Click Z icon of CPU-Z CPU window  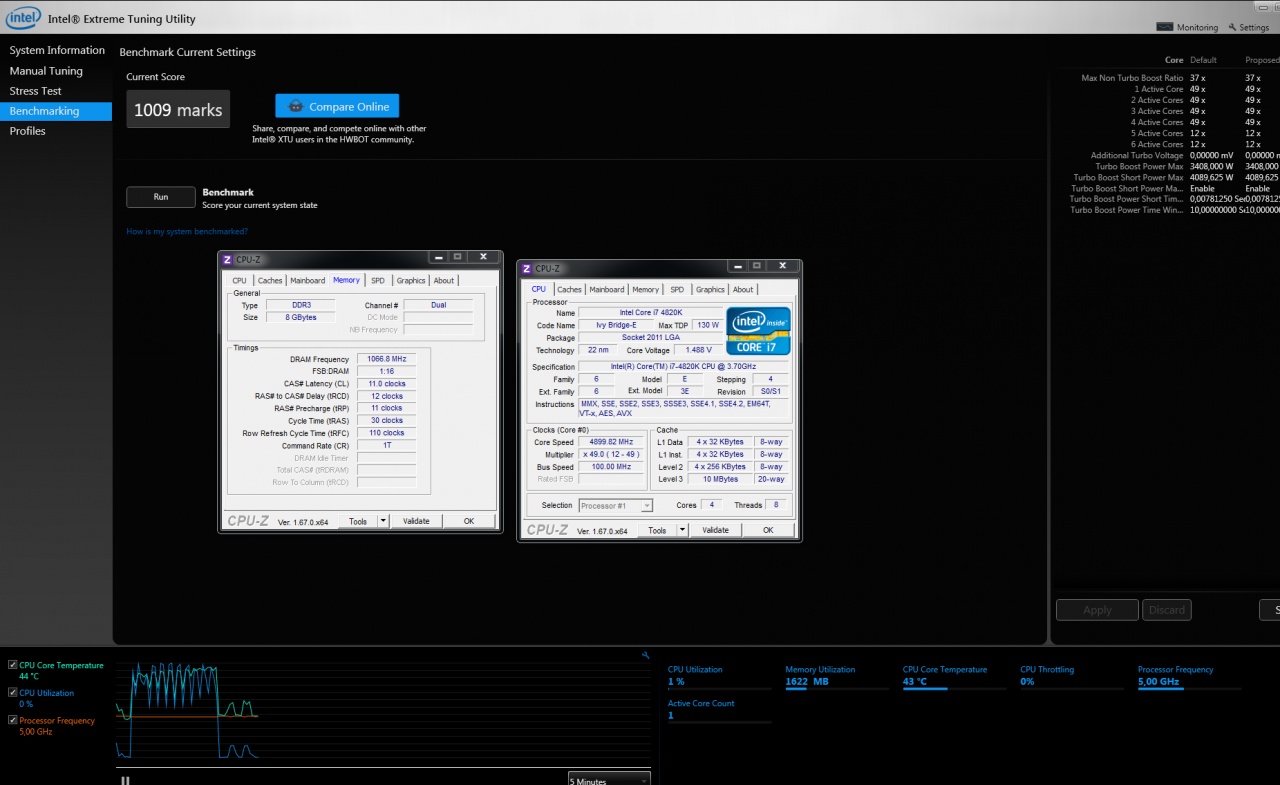click(x=527, y=268)
